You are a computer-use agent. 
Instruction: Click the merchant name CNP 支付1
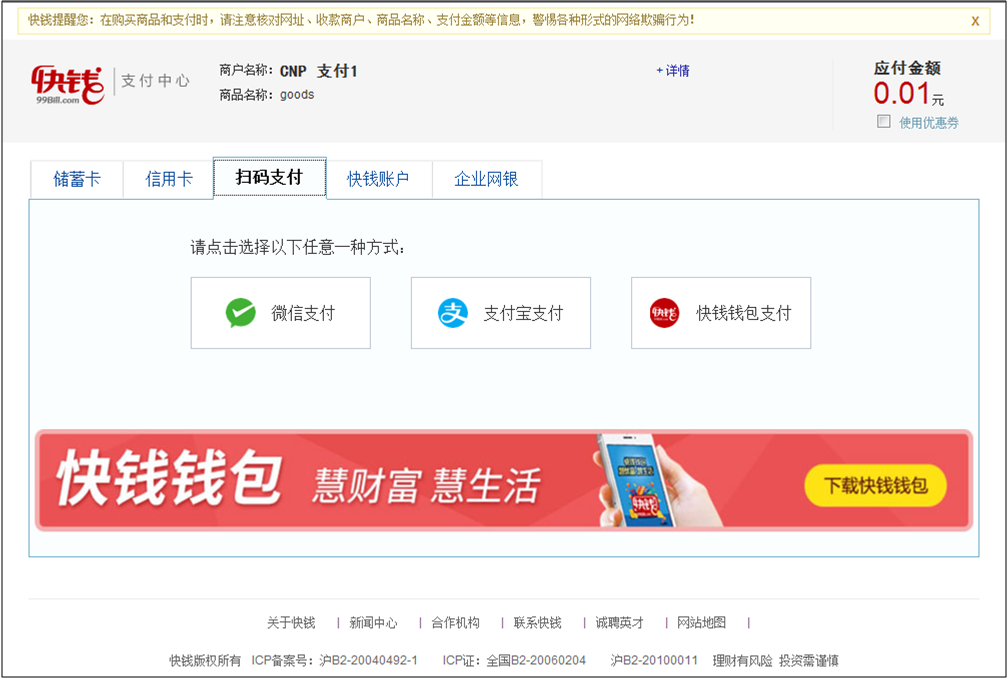click(x=319, y=71)
